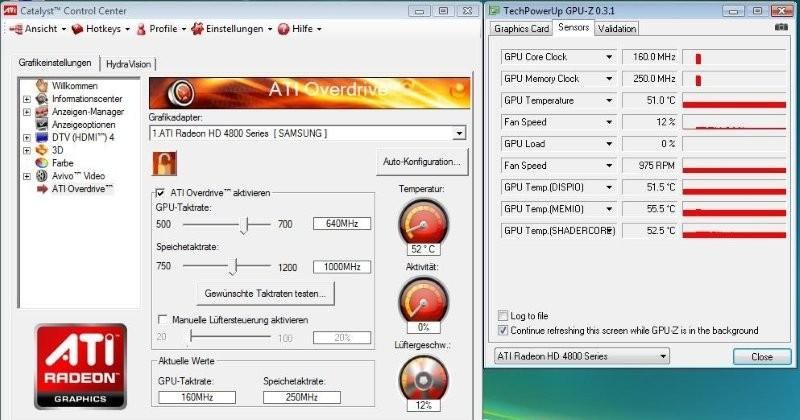Screen dimensions: 800x420
Task: Open the GPU Temp.(DISPIO) sensor dropdown
Action: [x=609, y=187]
